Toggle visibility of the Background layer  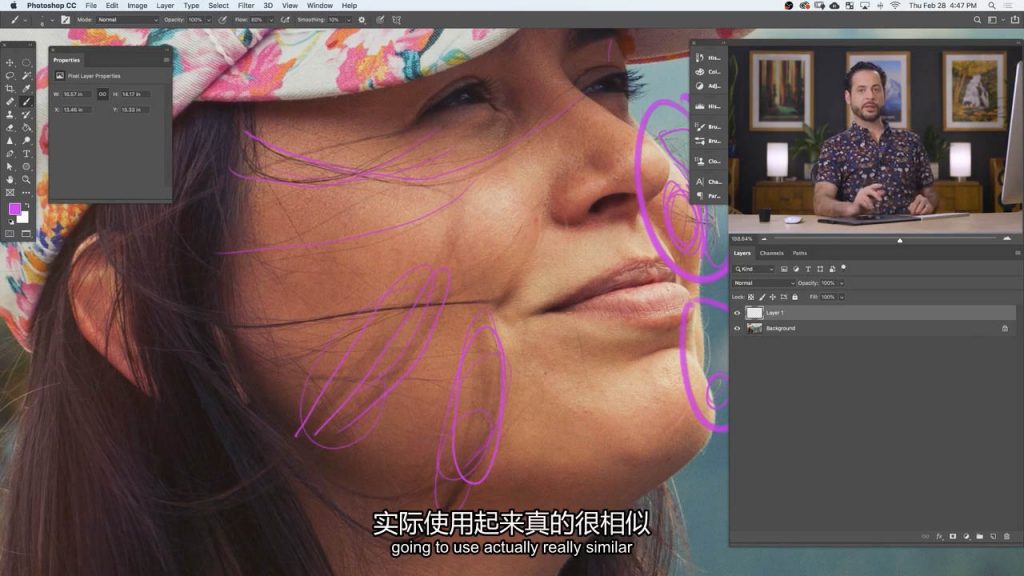coord(738,328)
